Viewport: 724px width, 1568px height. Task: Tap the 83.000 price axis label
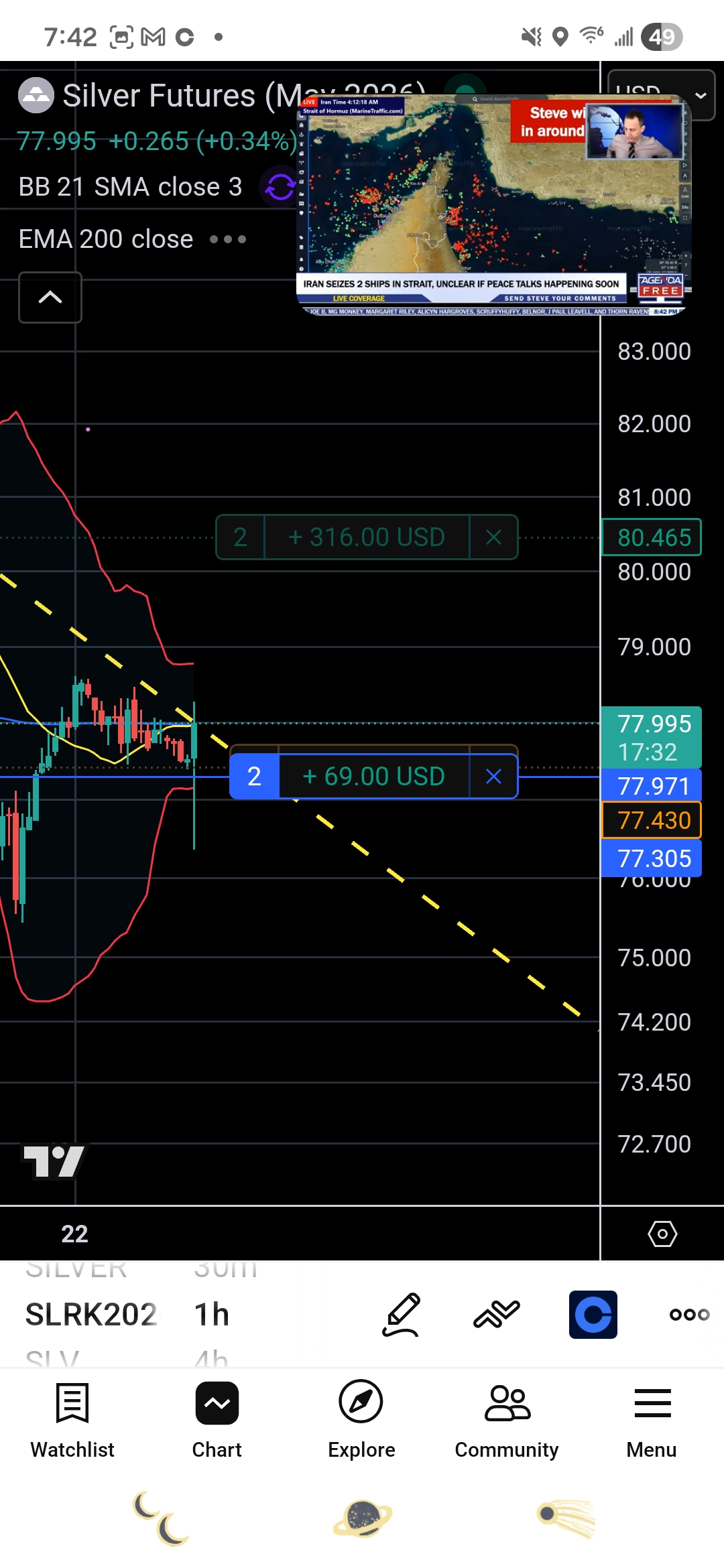tap(654, 352)
